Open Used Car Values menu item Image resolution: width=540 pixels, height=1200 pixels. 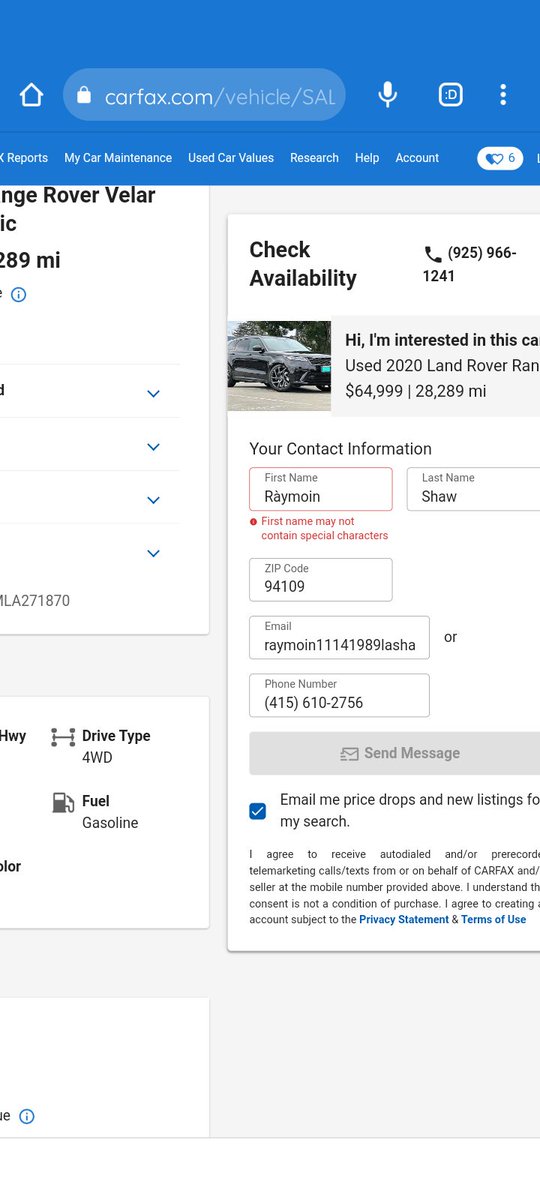tap(231, 158)
